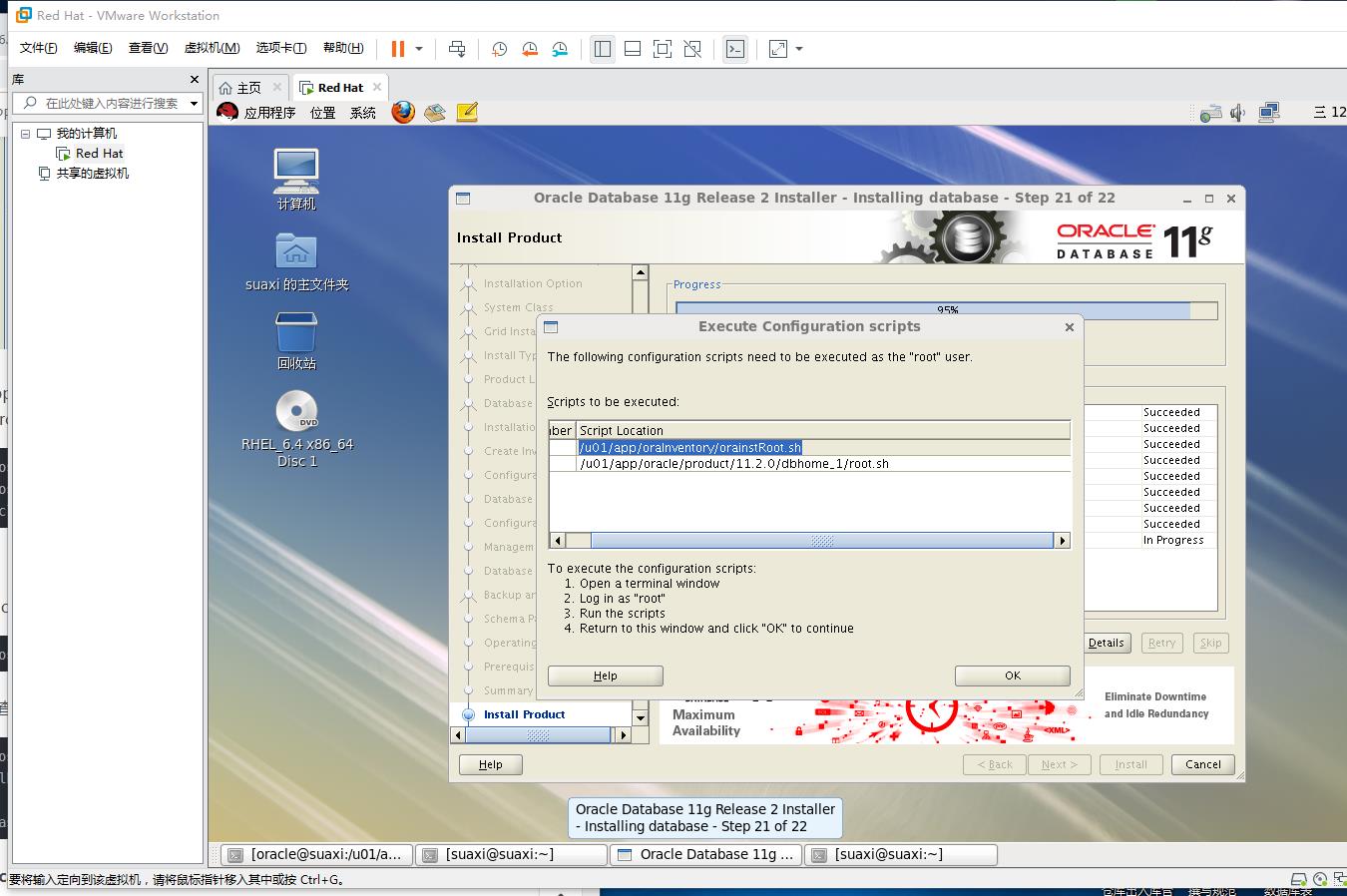Open the power options dropdown arrow

click(419, 48)
